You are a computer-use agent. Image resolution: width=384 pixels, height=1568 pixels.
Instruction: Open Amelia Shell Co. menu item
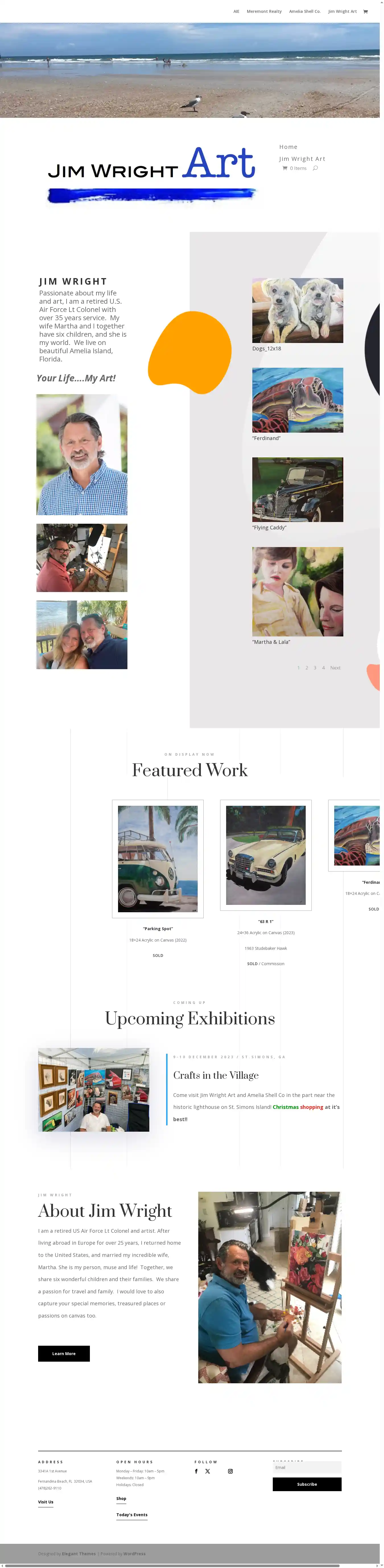305,12
